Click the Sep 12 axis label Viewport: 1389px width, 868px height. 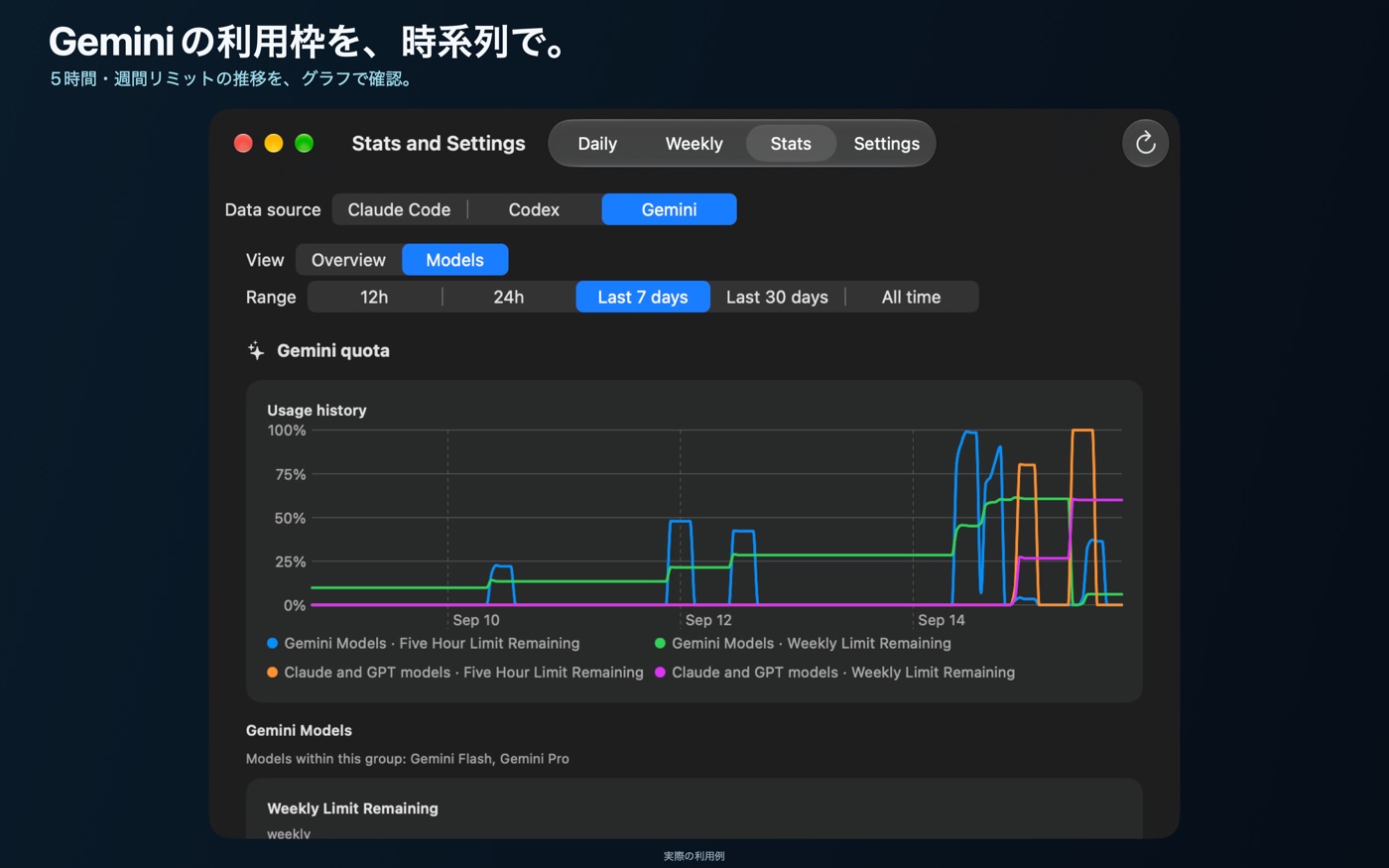pos(708,620)
